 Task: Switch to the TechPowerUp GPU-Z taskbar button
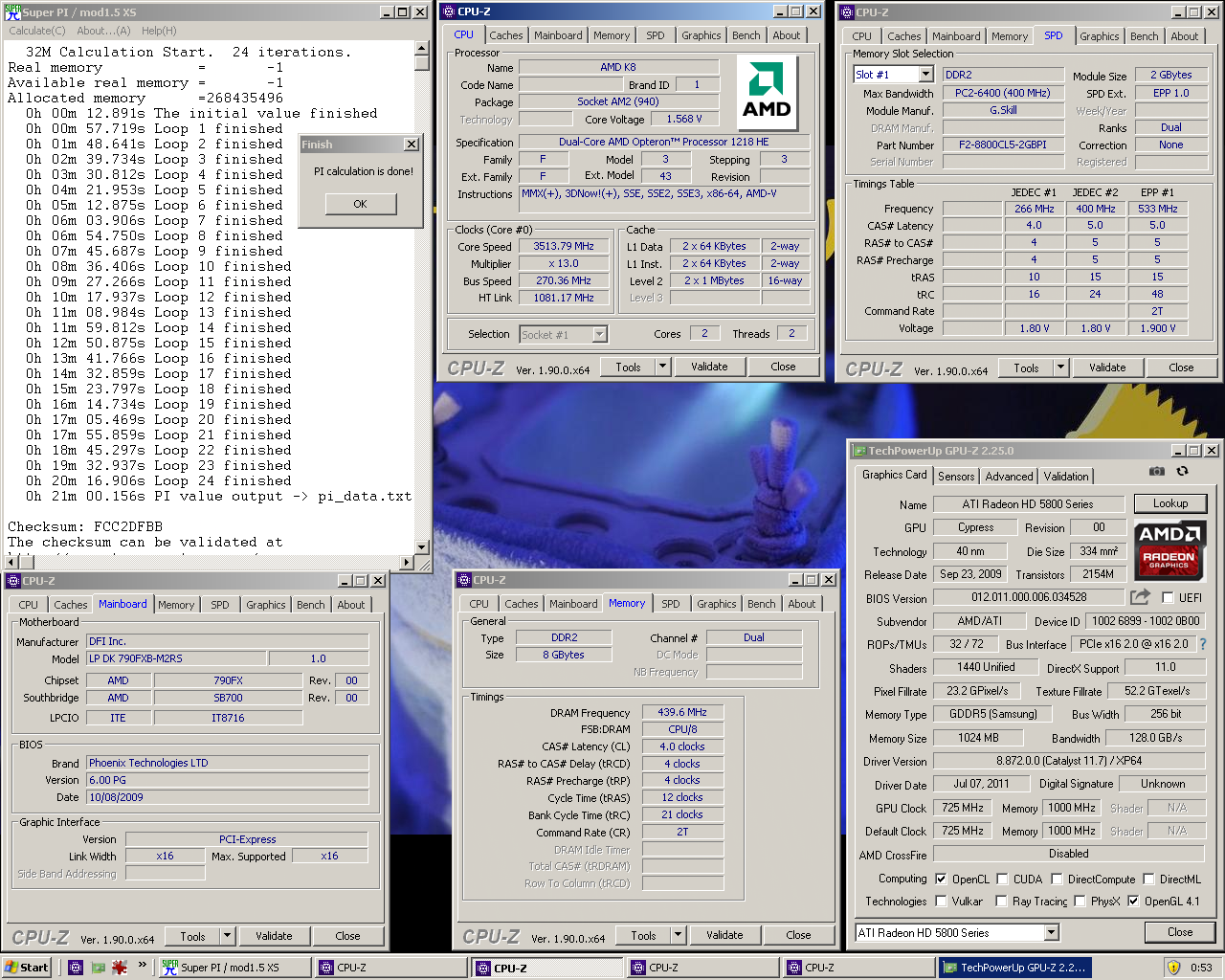point(1017,968)
